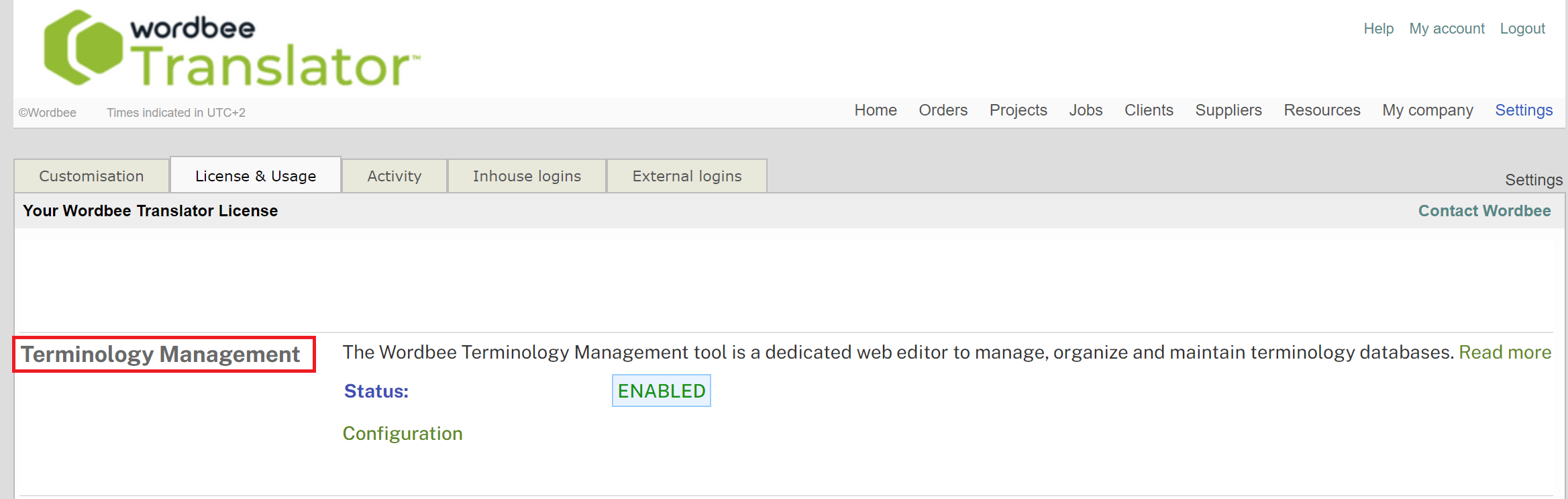Switch to the Customisation tab
Viewport: 1568px width, 499px height.
click(91, 175)
